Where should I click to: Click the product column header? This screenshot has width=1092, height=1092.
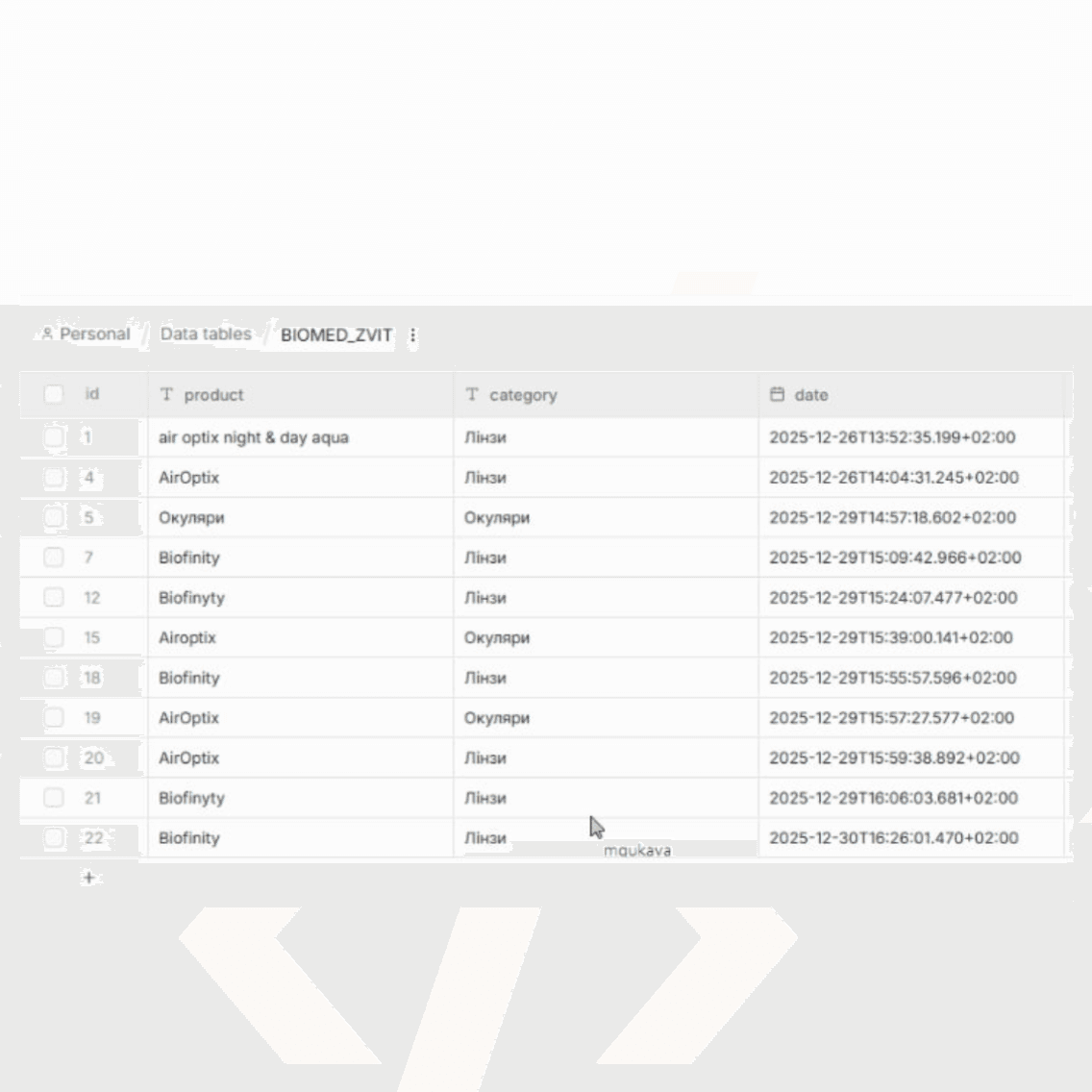(213, 395)
